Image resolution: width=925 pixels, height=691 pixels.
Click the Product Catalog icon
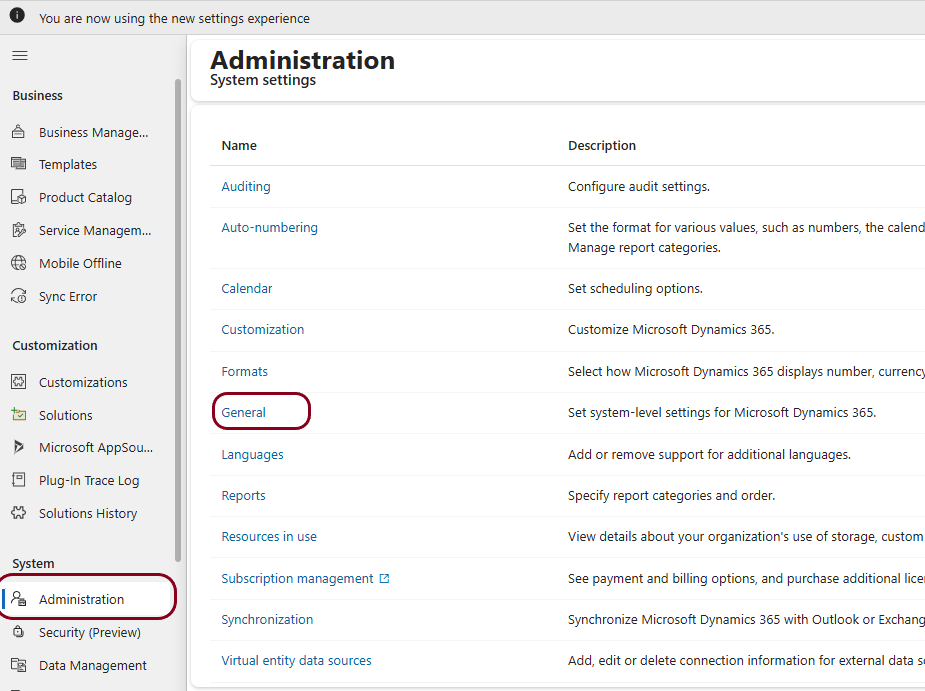[x=18, y=197]
